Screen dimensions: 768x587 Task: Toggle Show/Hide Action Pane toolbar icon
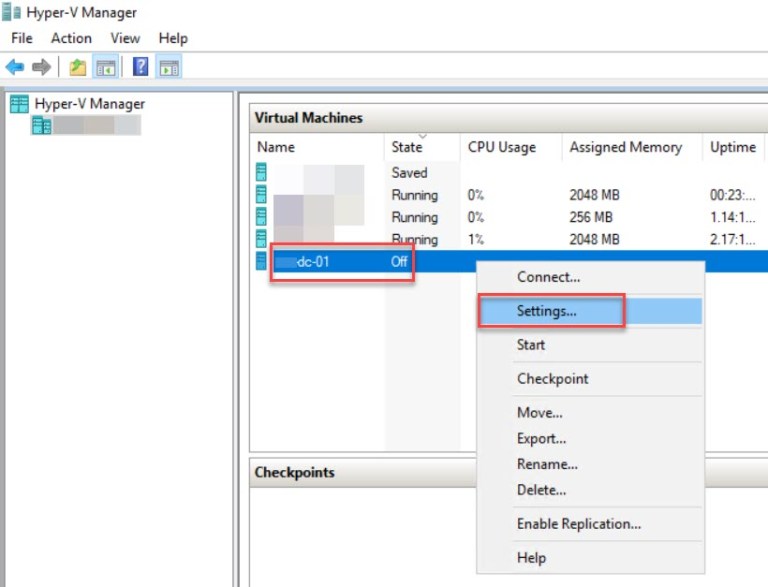[169, 67]
